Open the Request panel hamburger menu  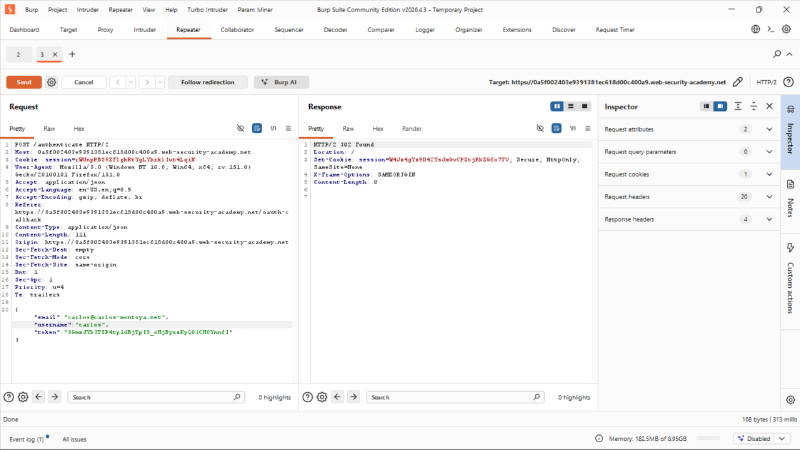point(288,128)
